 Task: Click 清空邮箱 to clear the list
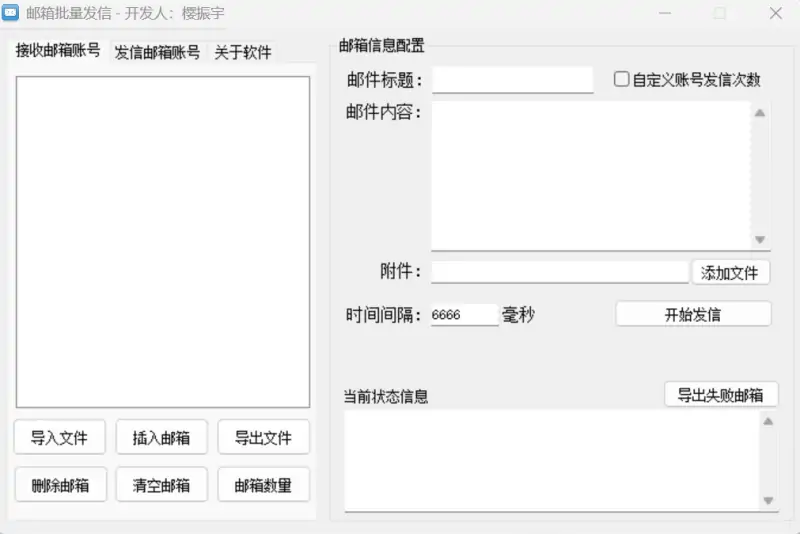coord(161,485)
